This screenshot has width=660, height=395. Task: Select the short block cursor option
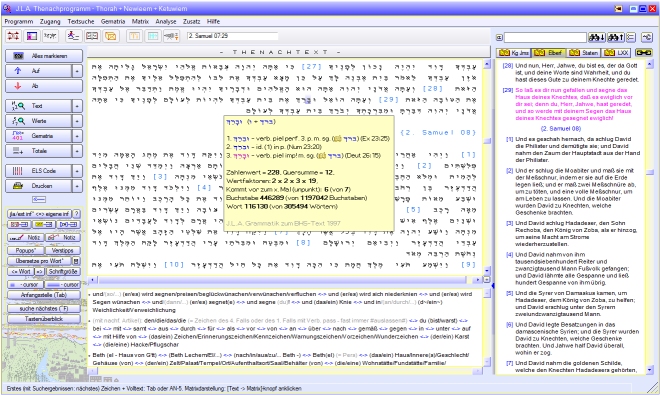pos(25,285)
